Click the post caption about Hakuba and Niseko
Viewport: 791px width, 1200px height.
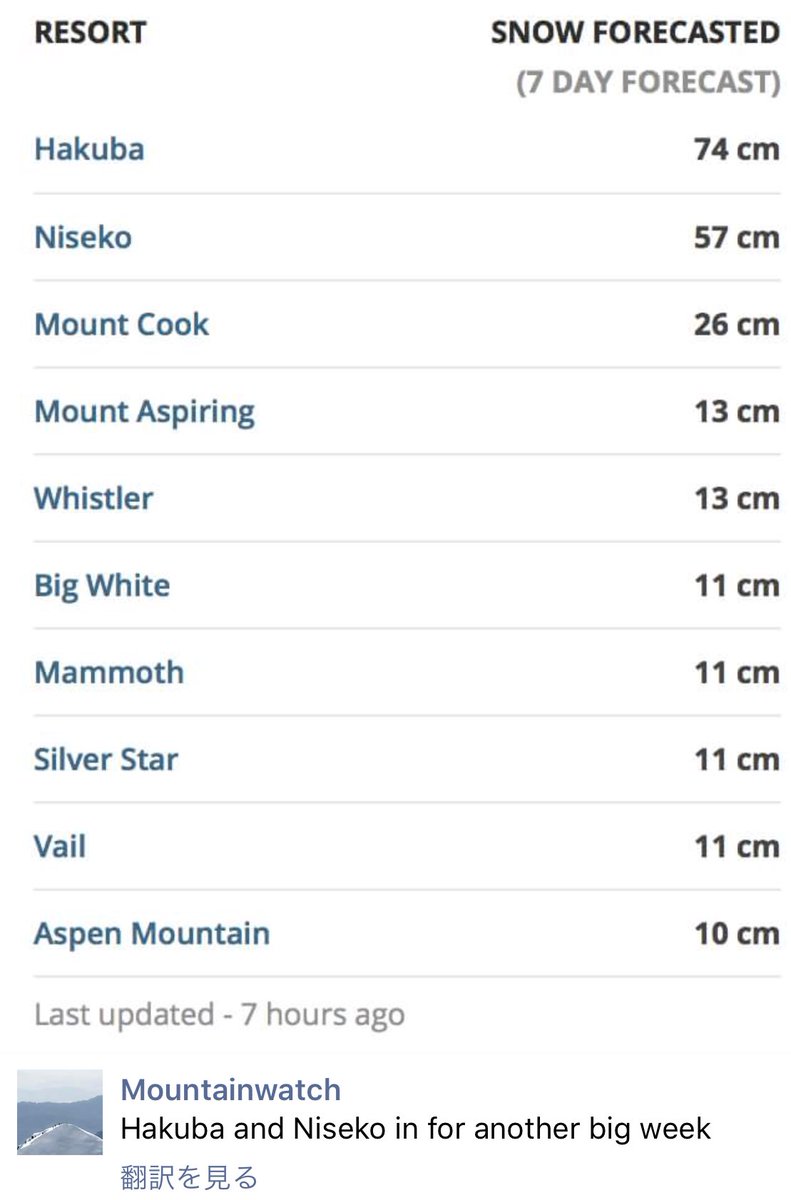[415, 1130]
